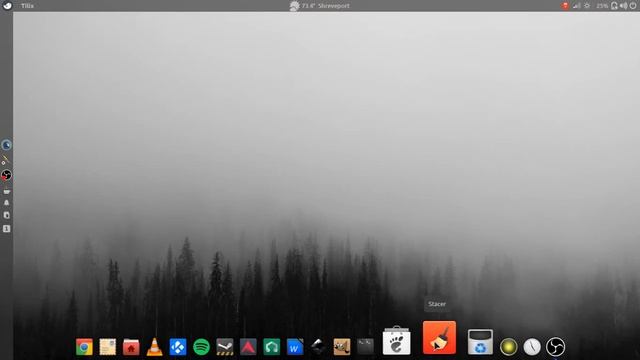This screenshot has width=640, height=360.
Task: Click the numbered workspace side panel icon
Action: click(7, 229)
